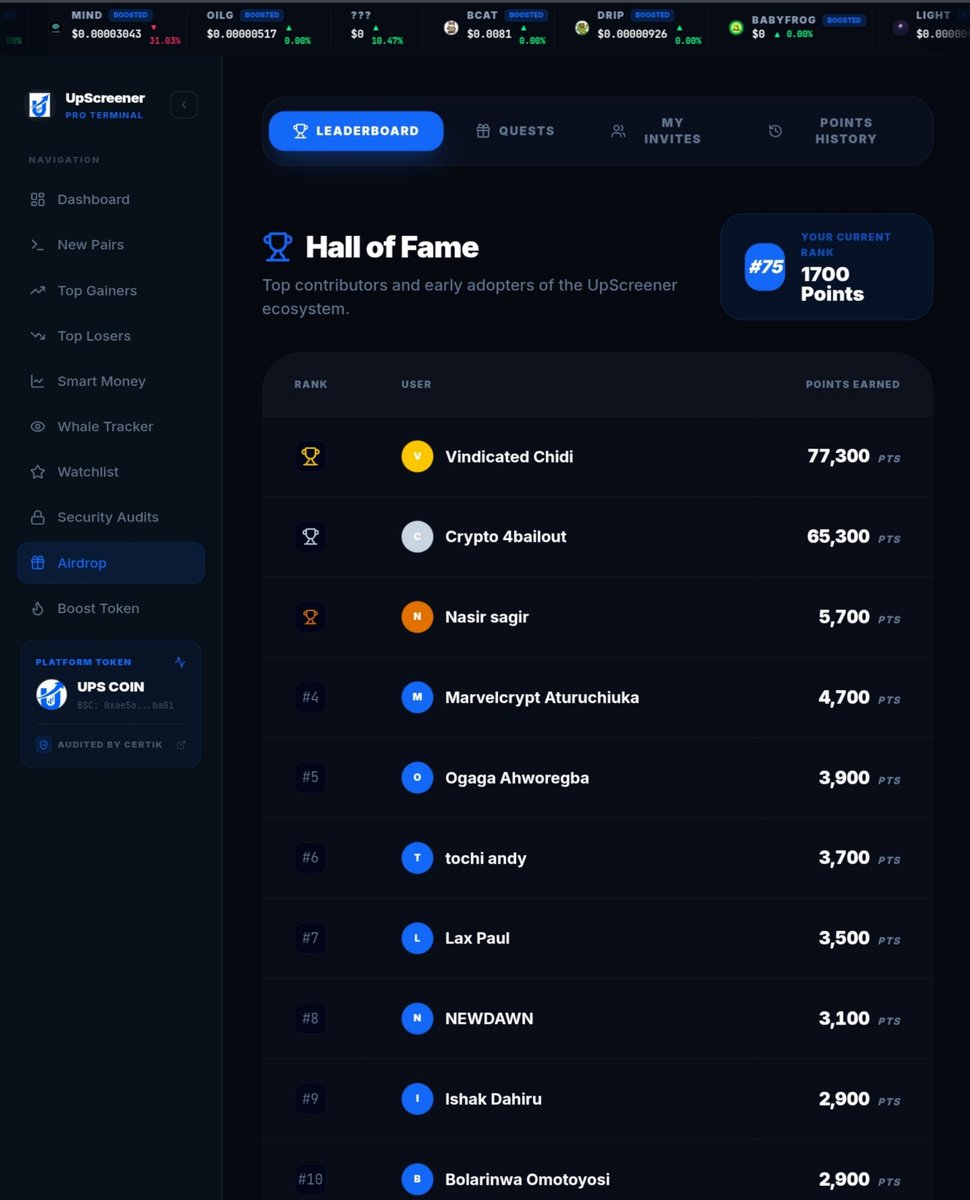Select the user name Lax Paul
Screen dimensions: 970x1200
pos(477,938)
